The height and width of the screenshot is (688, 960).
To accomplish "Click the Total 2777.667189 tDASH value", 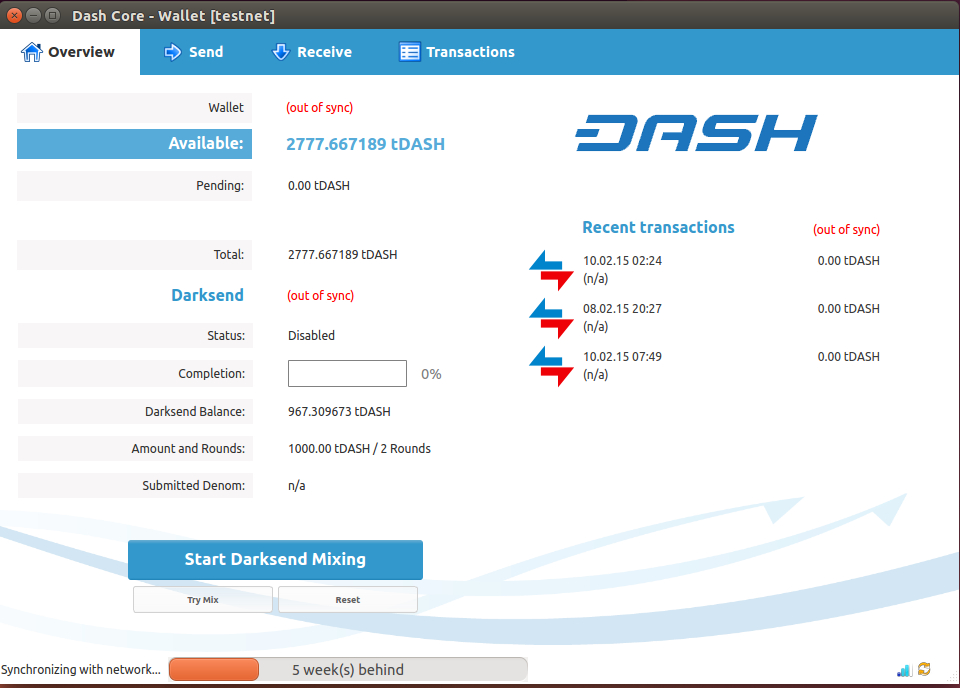I will click(343, 255).
